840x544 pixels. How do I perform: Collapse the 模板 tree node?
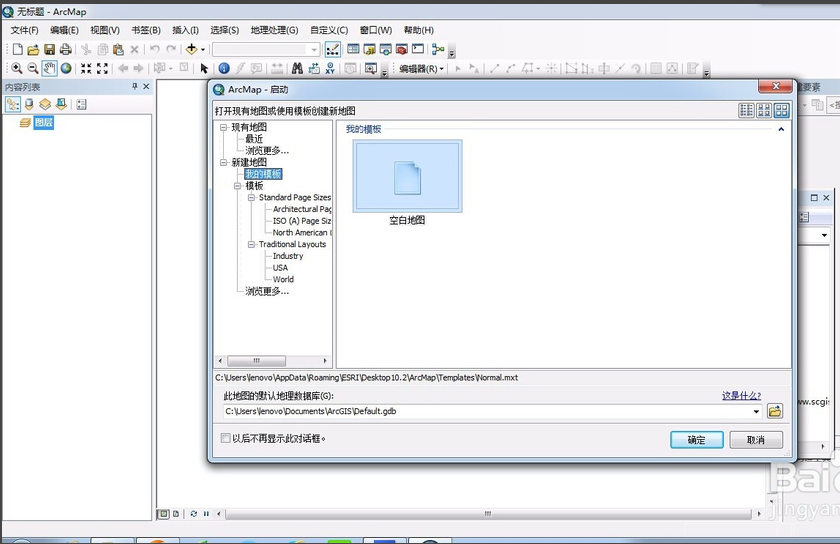[x=237, y=185]
